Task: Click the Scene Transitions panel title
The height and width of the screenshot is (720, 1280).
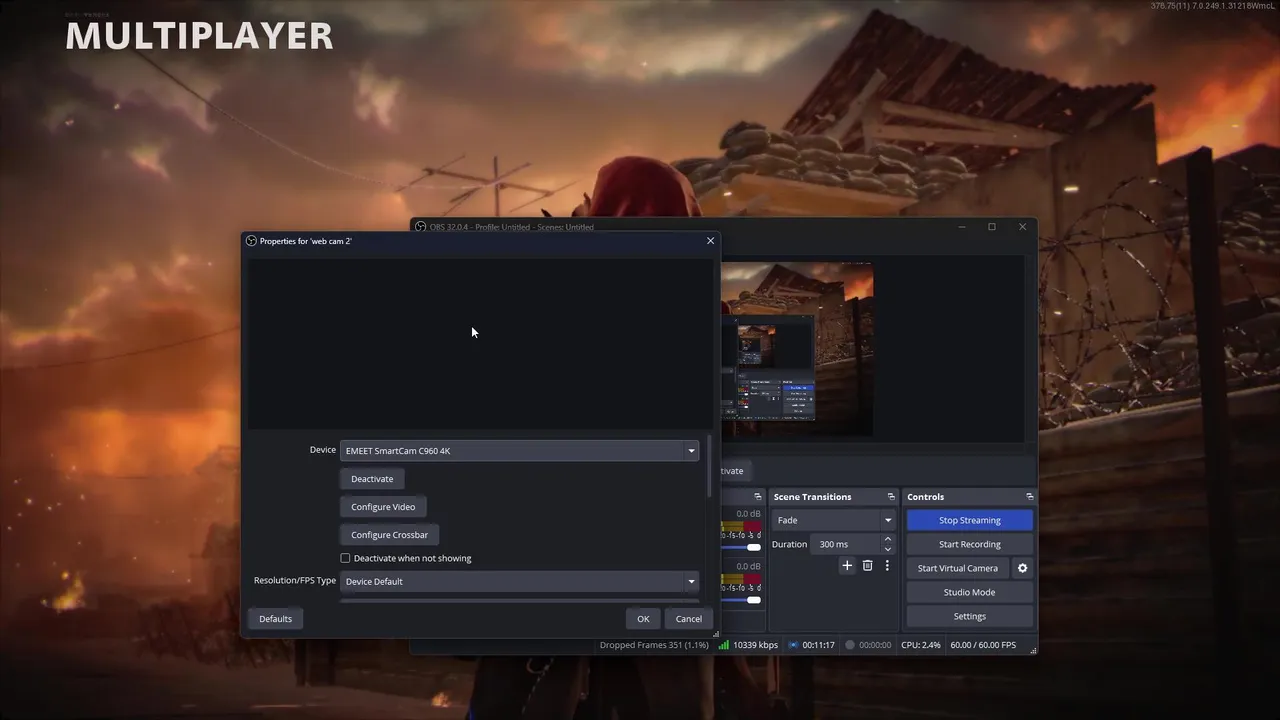Action: pos(812,497)
